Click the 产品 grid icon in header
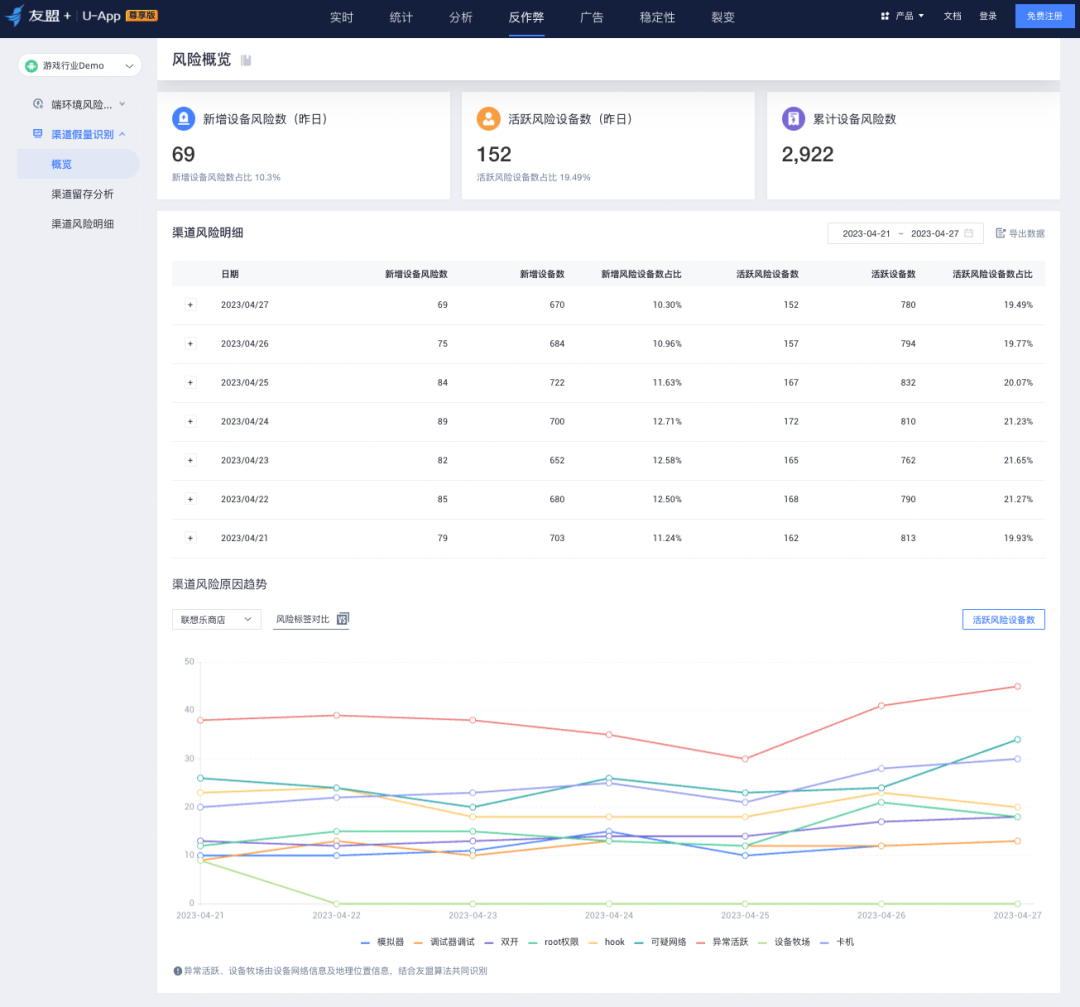This screenshot has height=1007, width=1080. 885,16
